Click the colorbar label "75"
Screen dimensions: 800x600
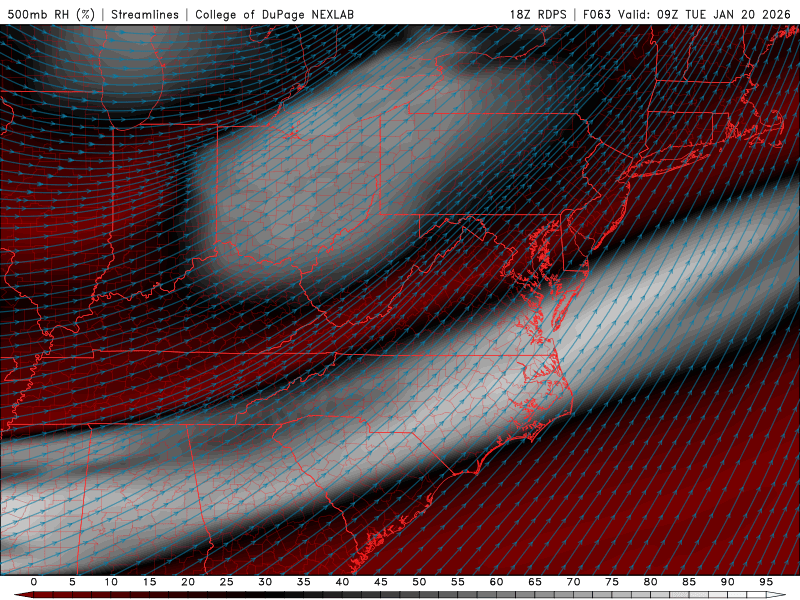click(612, 582)
